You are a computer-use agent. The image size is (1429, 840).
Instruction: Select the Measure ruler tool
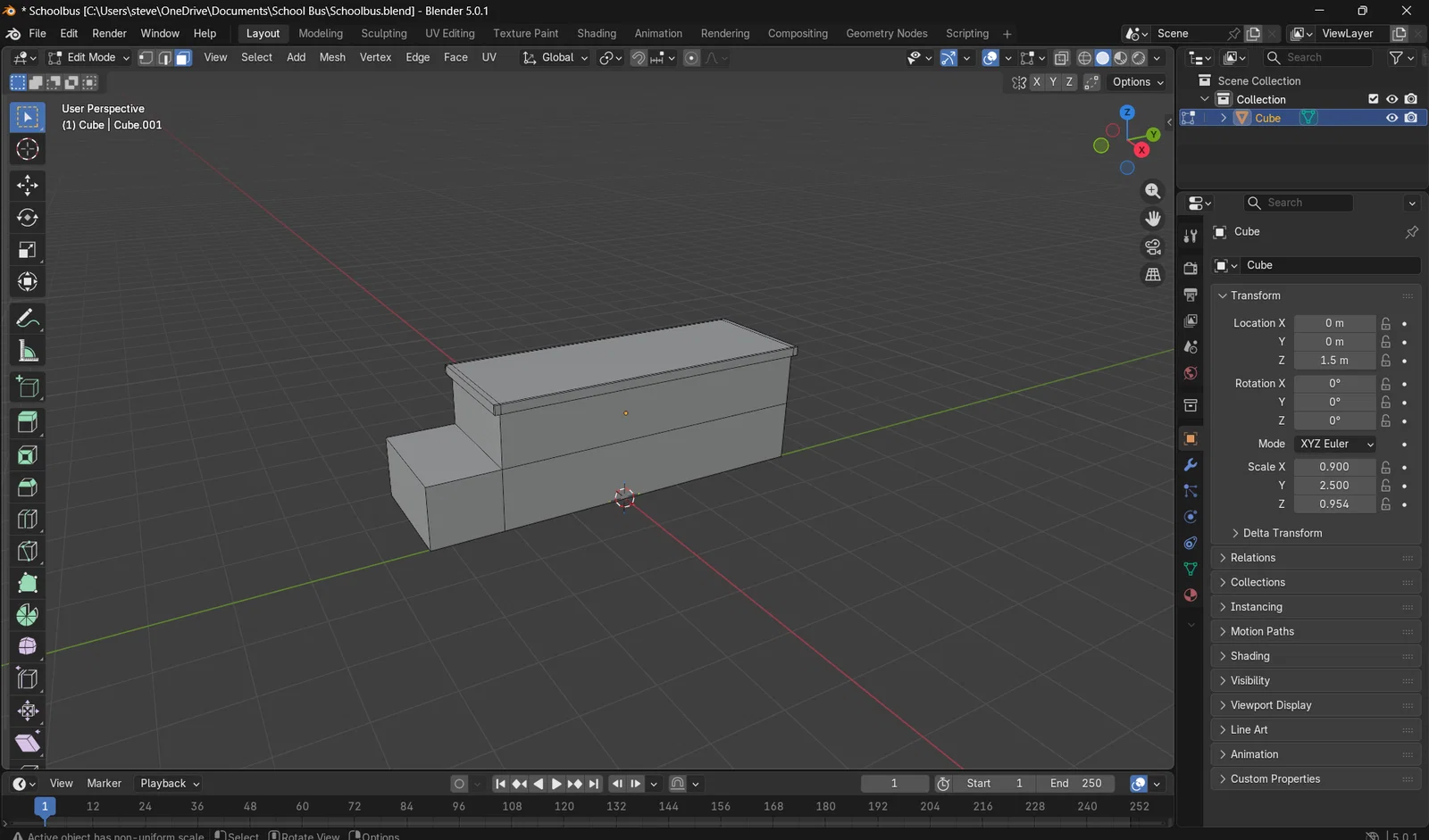pyautogui.click(x=28, y=352)
